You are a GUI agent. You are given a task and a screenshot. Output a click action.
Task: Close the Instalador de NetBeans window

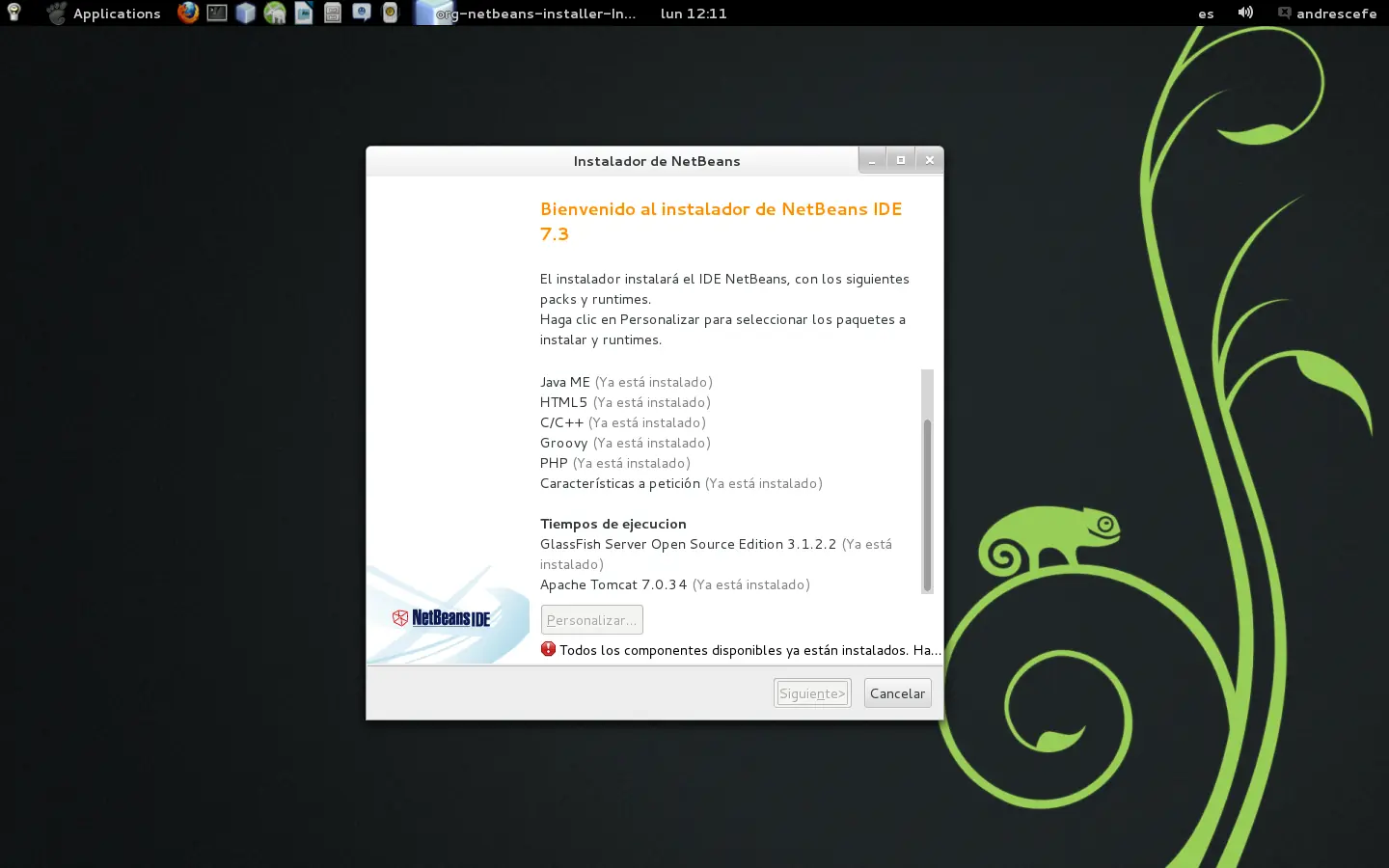[930, 160]
